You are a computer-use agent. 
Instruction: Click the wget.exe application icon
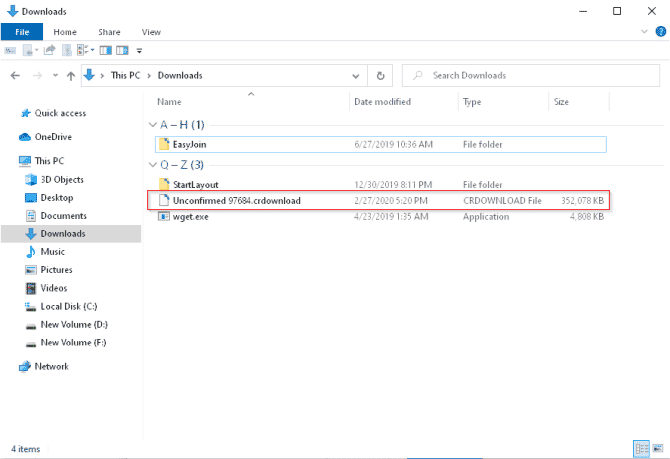point(164,216)
